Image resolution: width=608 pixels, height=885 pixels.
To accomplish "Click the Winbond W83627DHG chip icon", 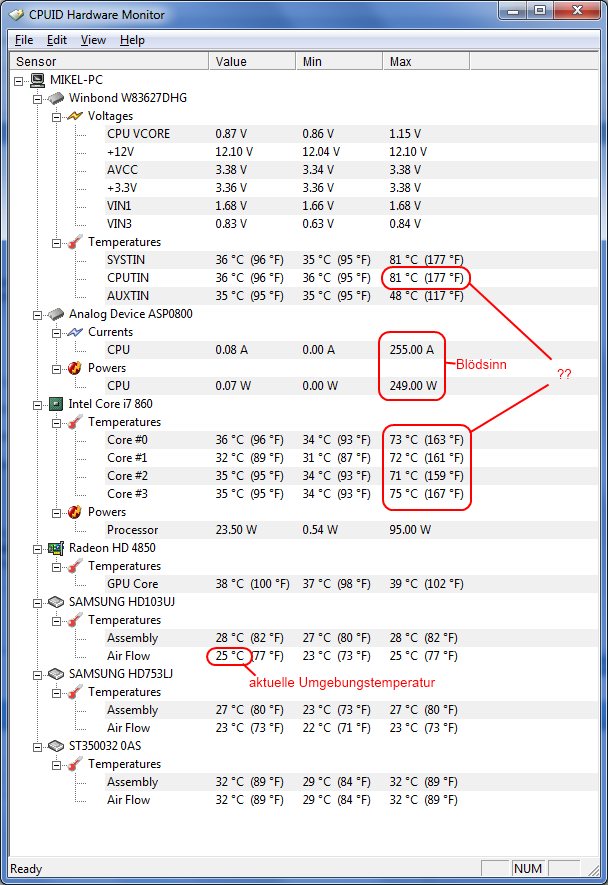I will 56,98.
